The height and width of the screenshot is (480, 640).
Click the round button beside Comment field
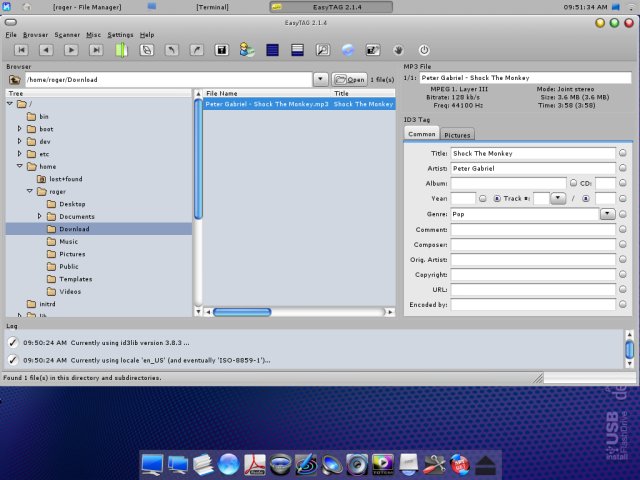click(x=622, y=229)
